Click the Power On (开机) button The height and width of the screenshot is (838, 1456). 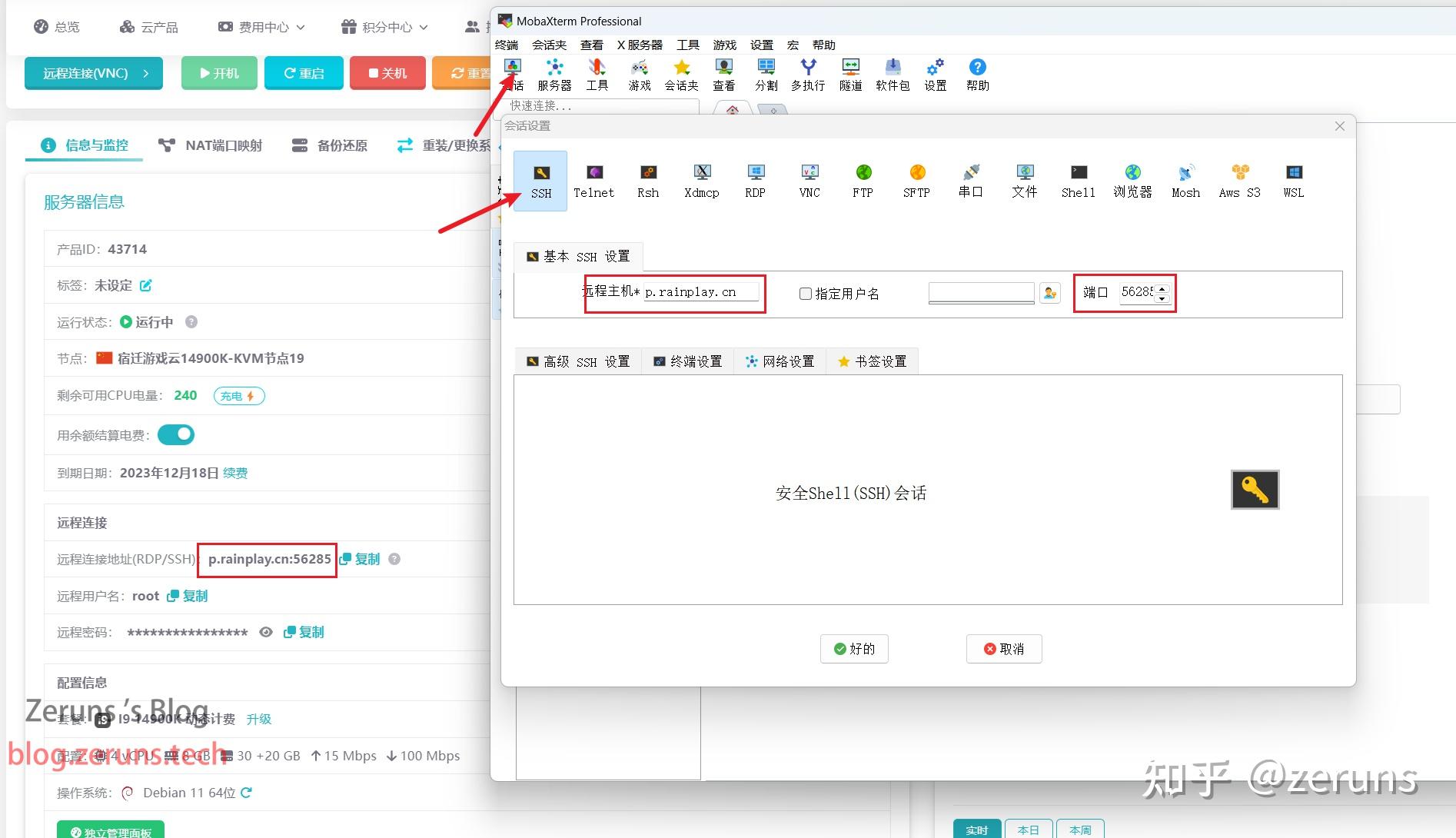[x=219, y=73]
